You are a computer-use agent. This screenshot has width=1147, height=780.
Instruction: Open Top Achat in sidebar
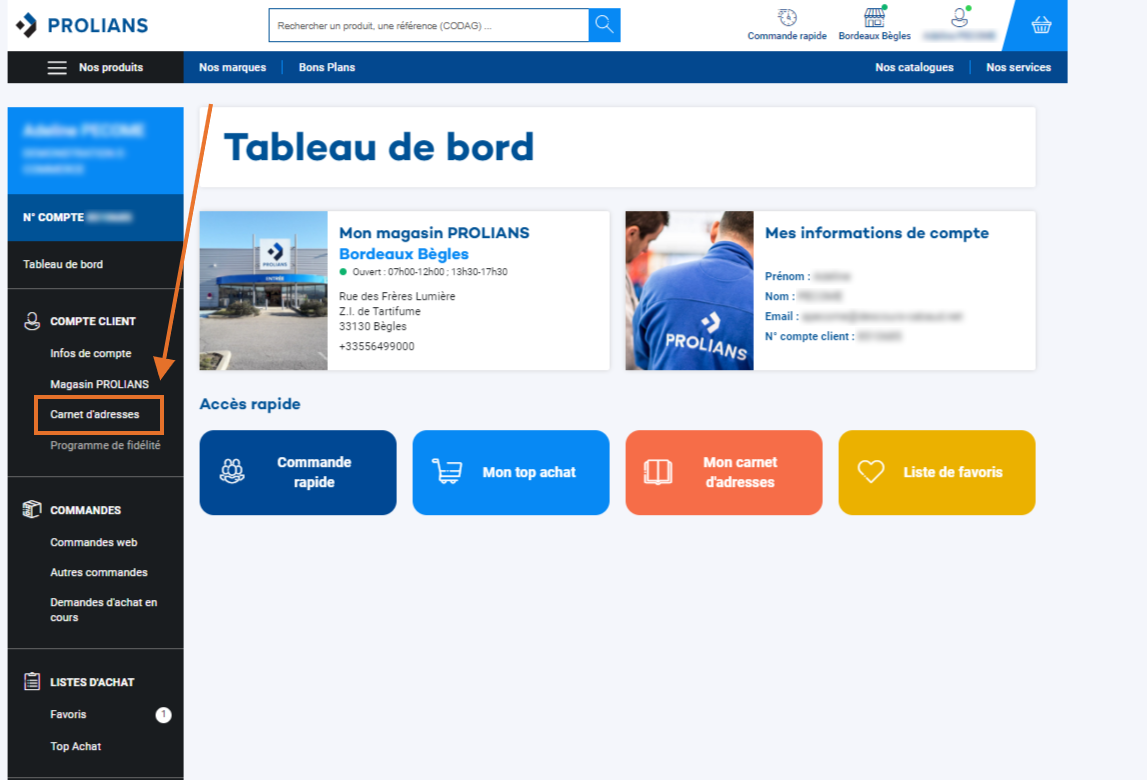pos(75,746)
